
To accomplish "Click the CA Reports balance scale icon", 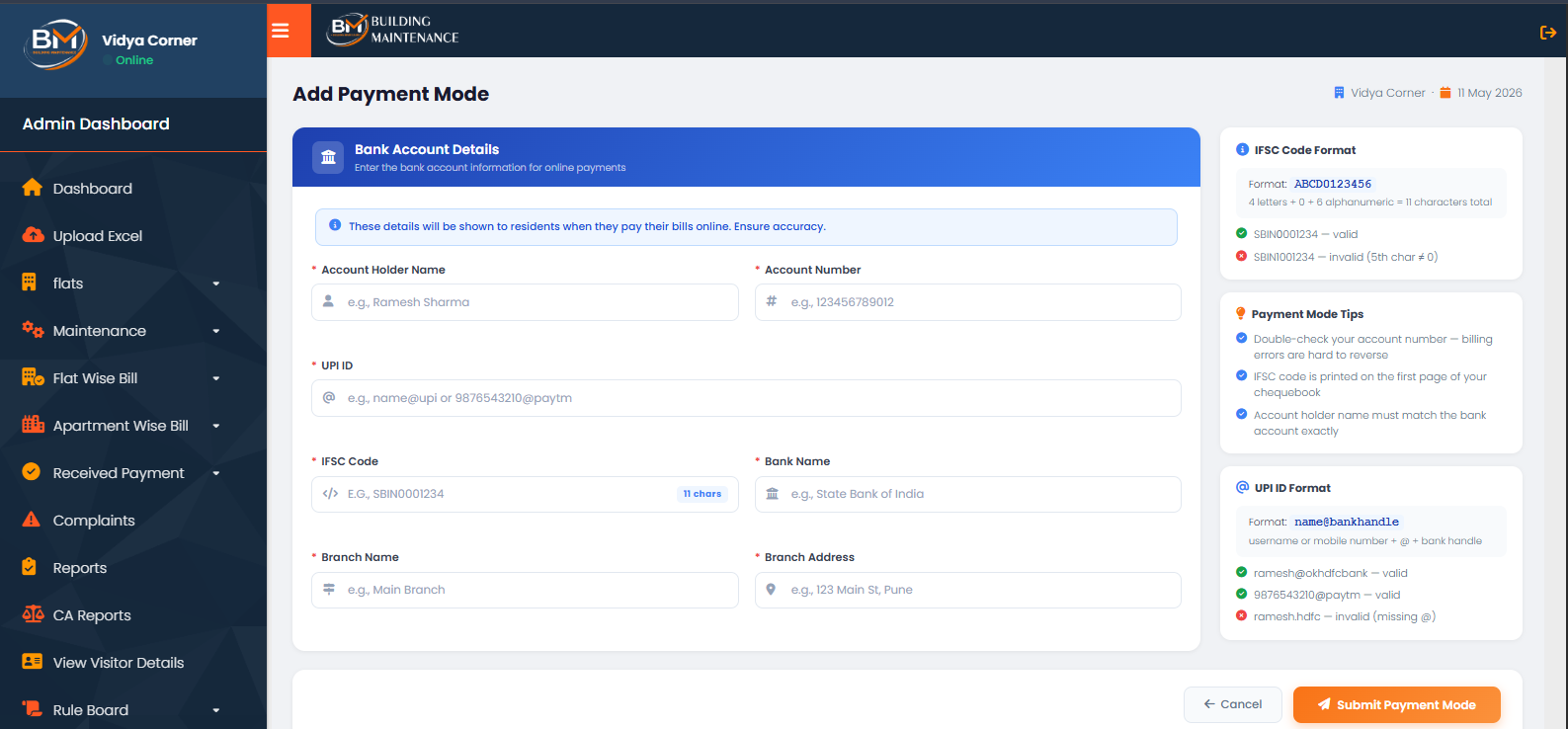I will click(33, 614).
